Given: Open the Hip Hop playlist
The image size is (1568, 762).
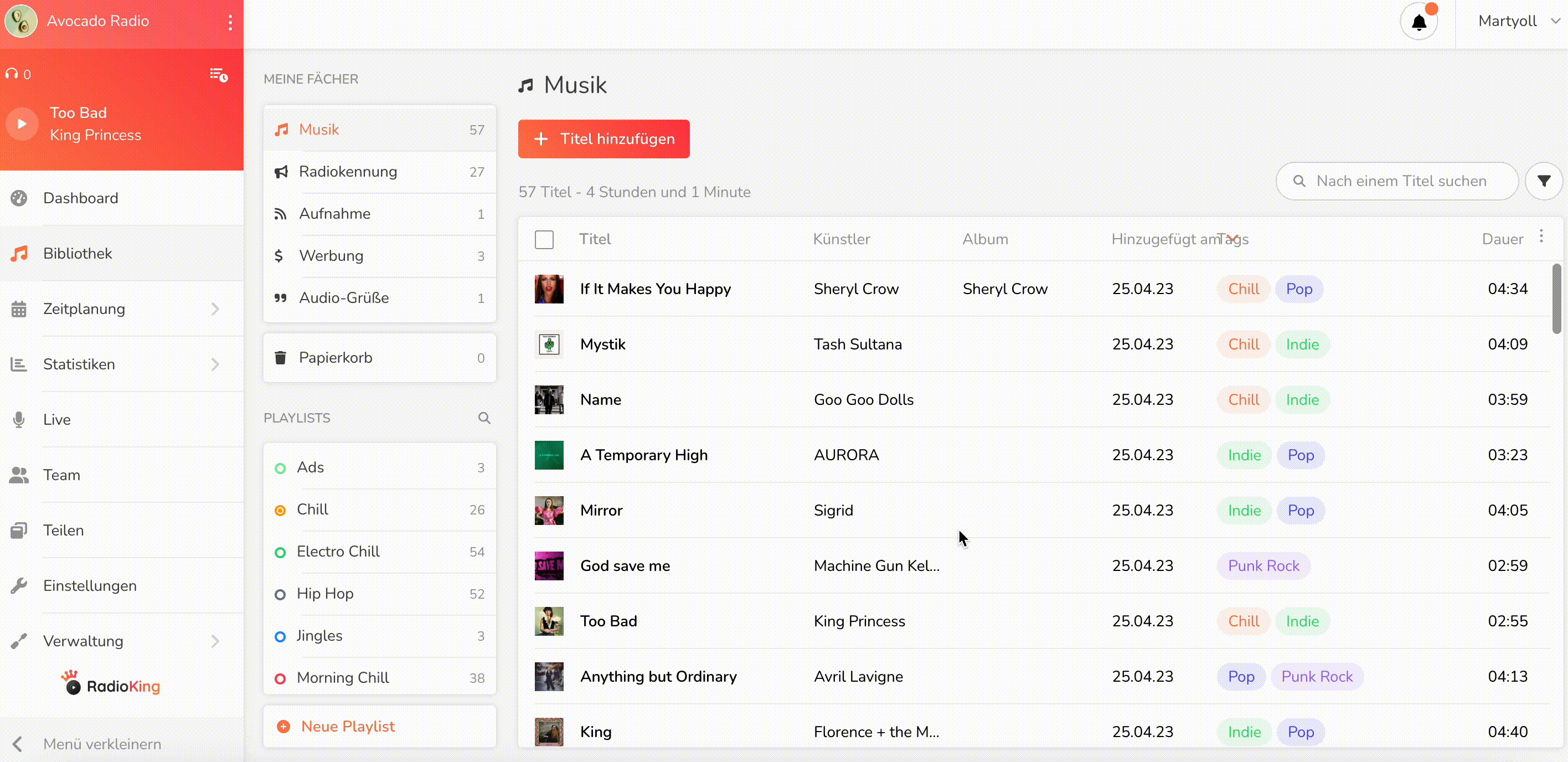Looking at the screenshot, I should click(379, 594).
